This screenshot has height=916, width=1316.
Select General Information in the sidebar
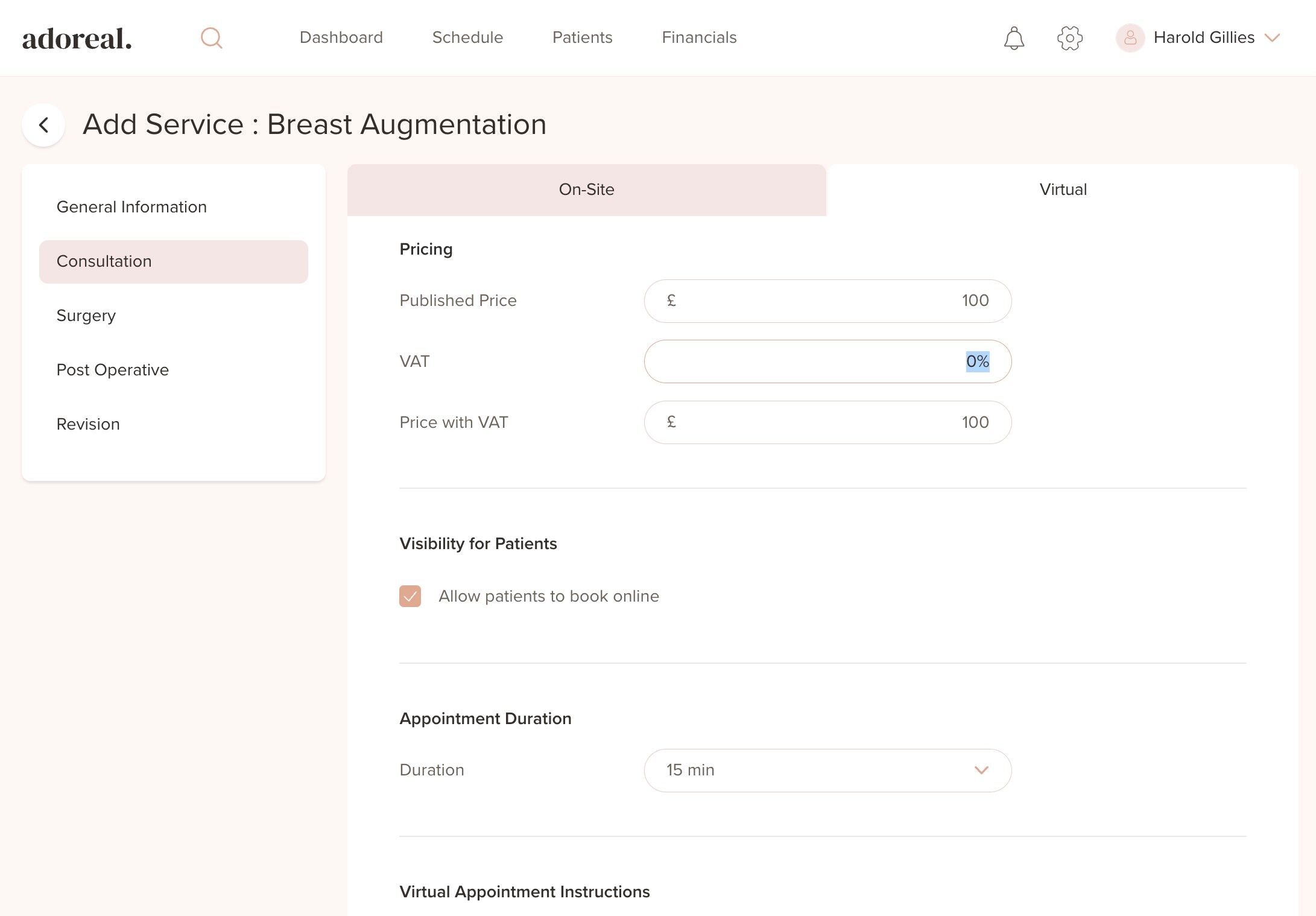click(131, 207)
